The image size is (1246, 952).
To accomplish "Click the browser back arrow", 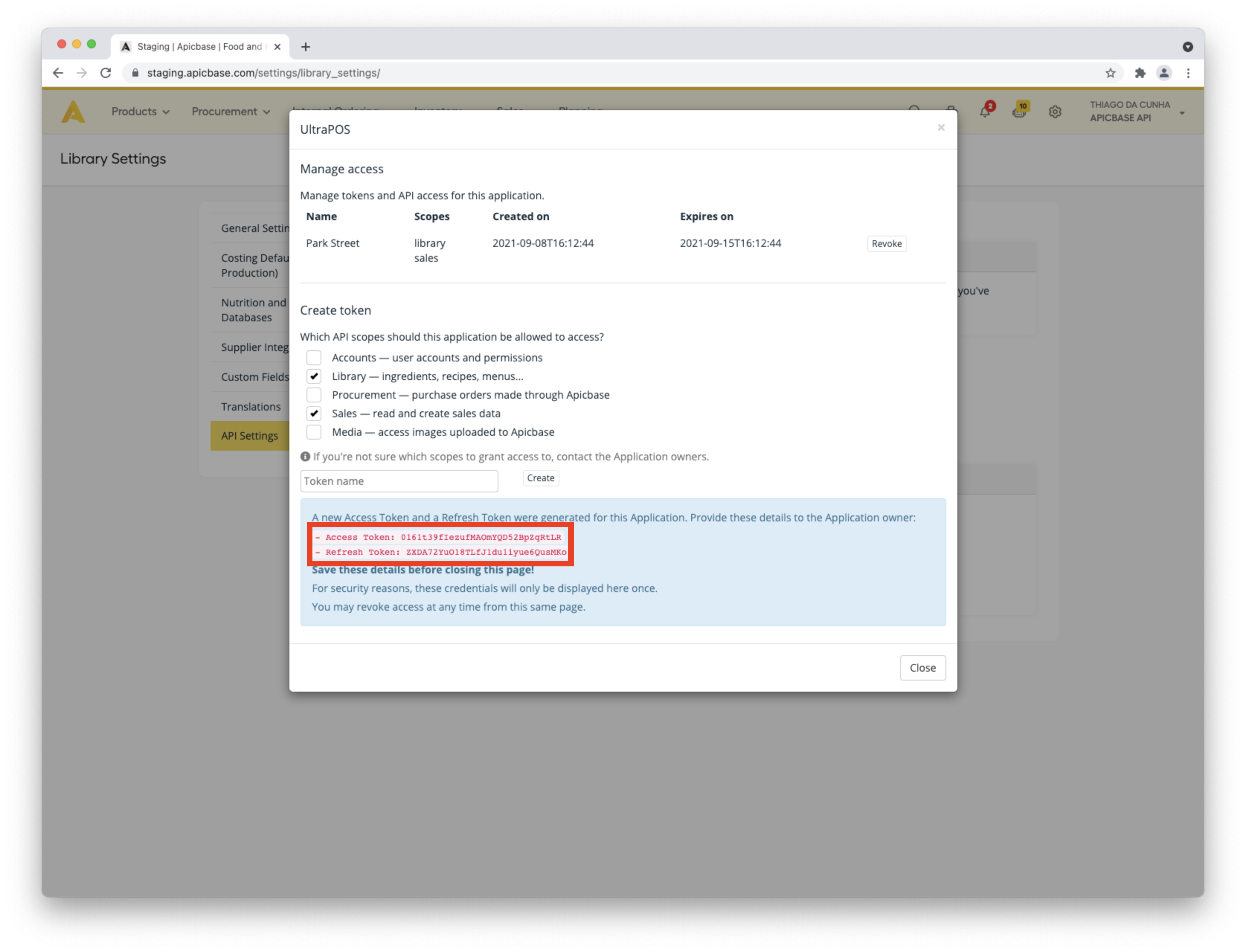I will [58, 73].
